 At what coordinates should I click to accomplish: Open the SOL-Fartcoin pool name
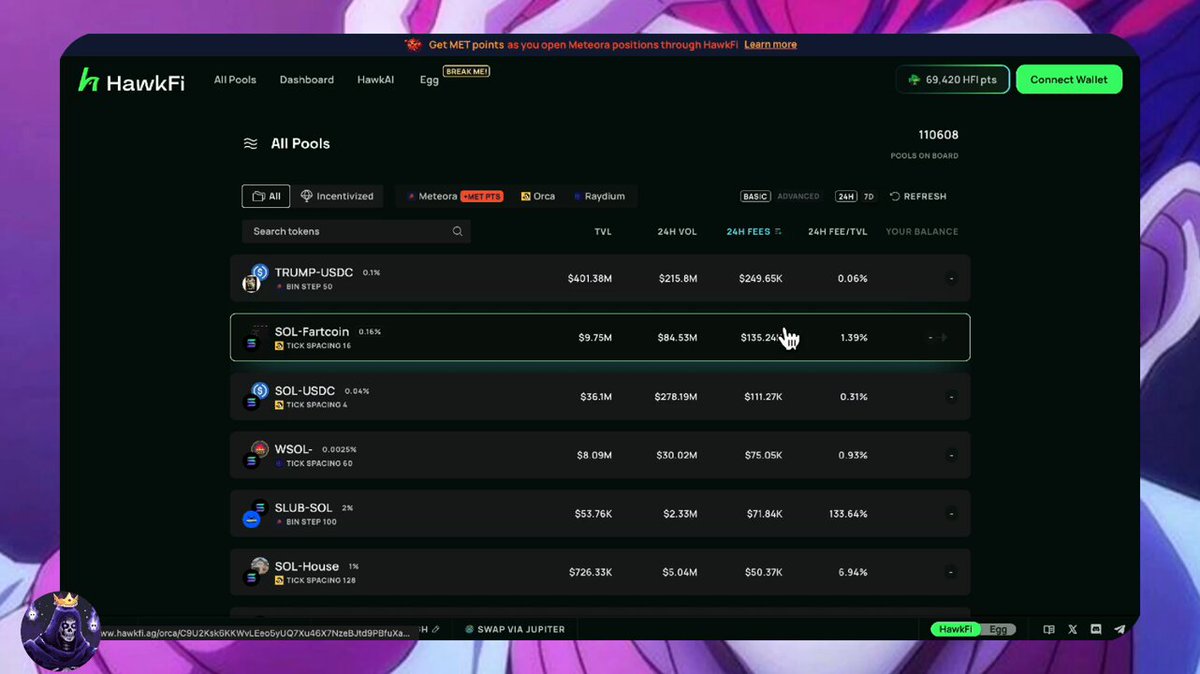314,331
